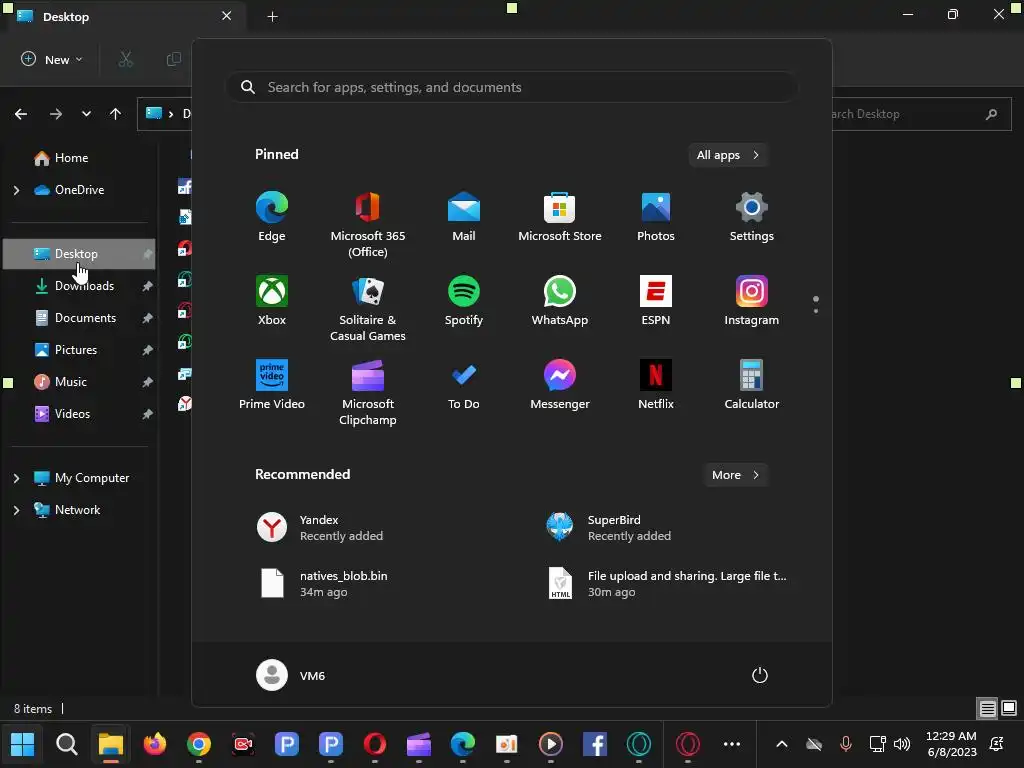Open Facebook from the taskbar

coord(595,744)
